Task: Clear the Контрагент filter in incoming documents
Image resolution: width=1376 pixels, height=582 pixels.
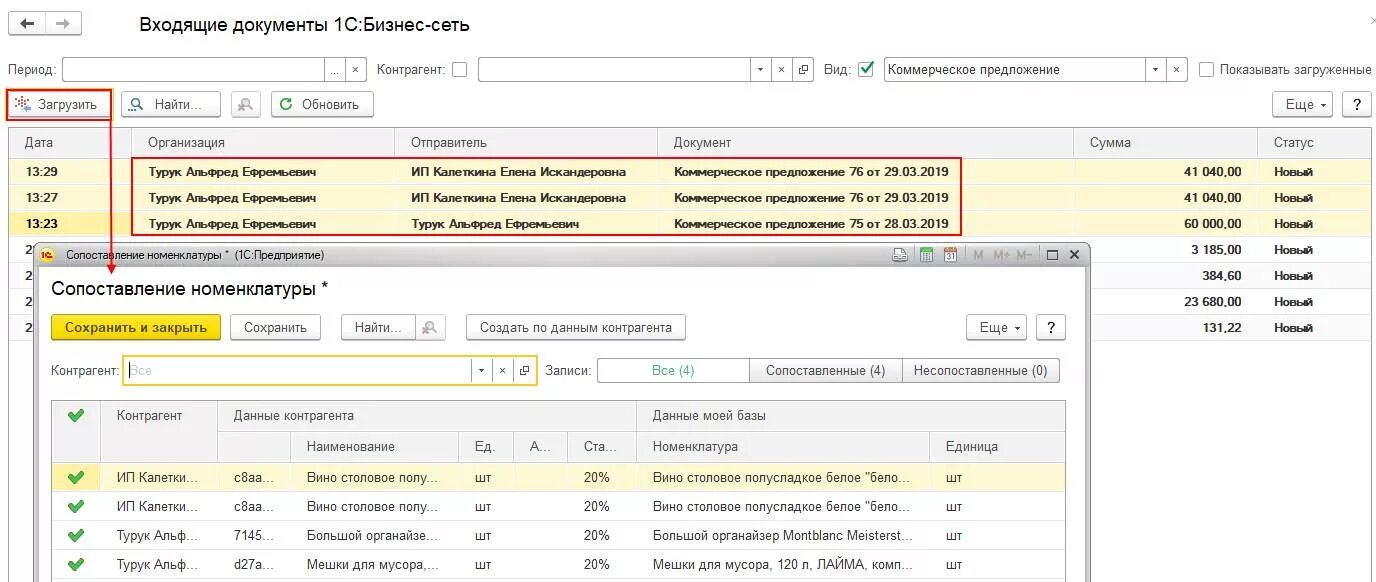Action: [782, 69]
